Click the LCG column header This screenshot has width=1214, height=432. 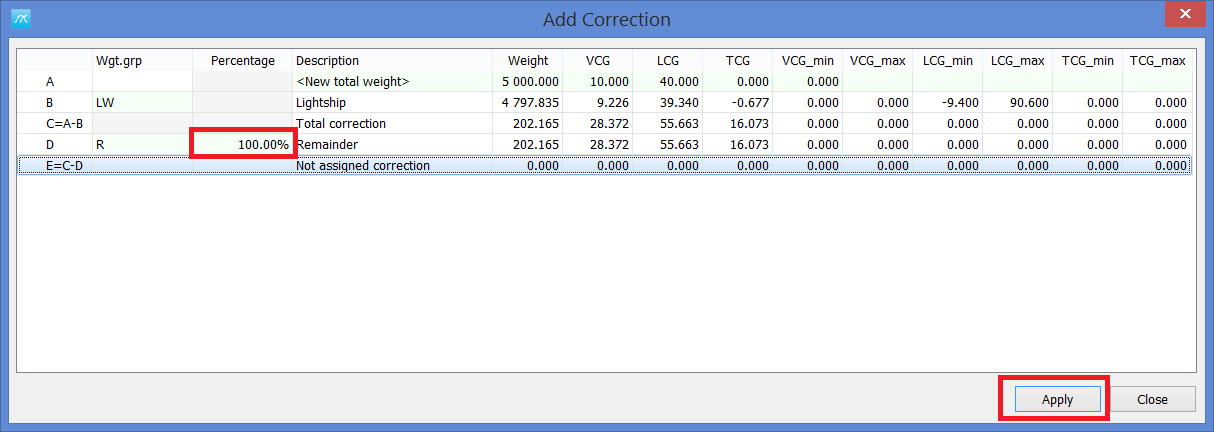pos(667,61)
